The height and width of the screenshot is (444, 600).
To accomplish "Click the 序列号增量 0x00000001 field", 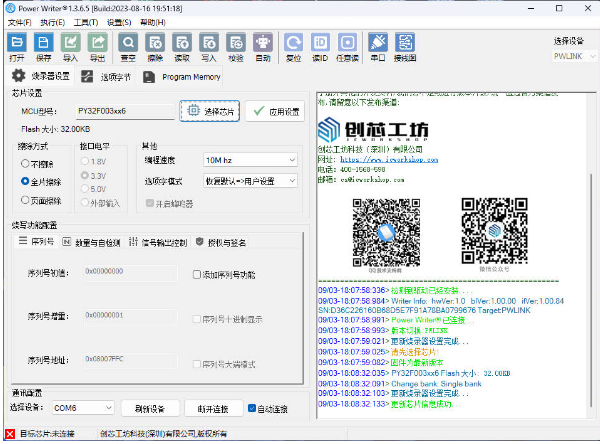I will pyautogui.click(x=130, y=315).
